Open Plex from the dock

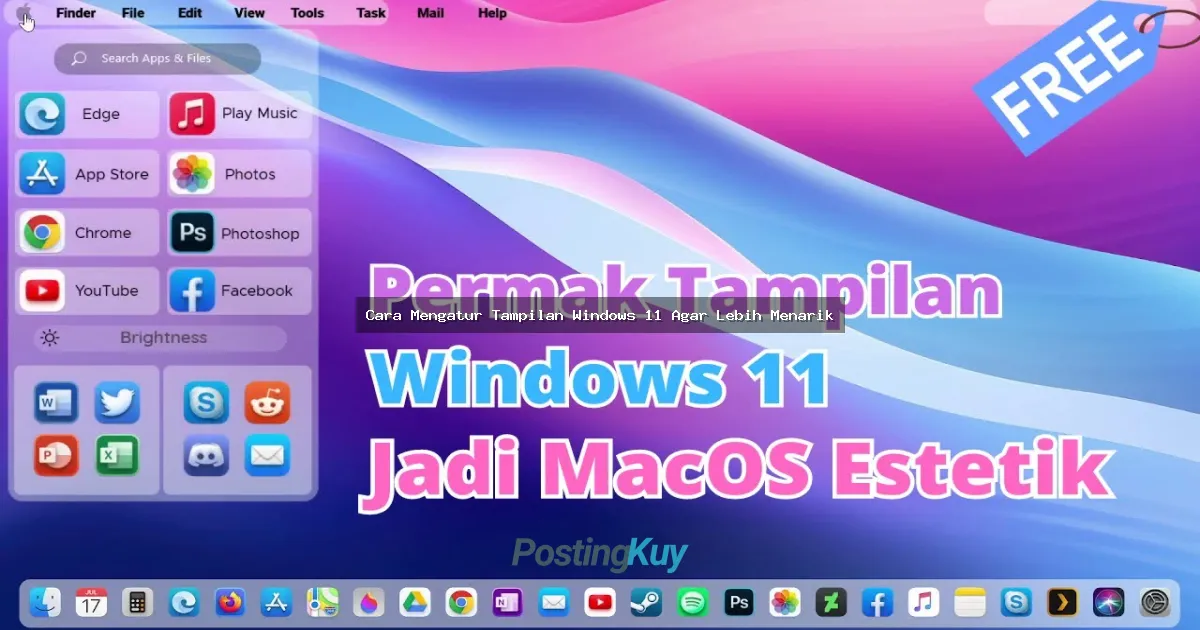1063,602
